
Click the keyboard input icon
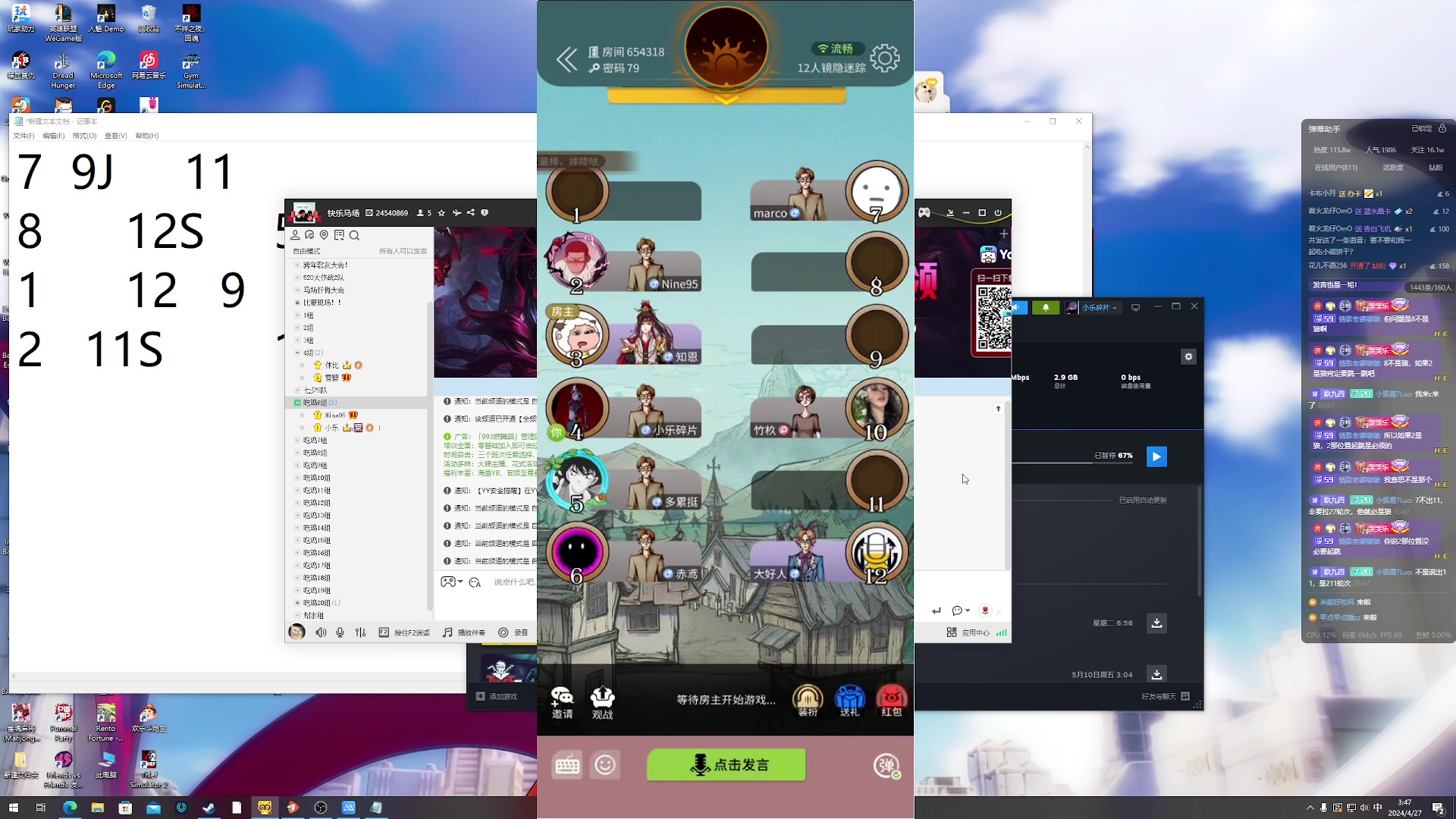(x=567, y=765)
